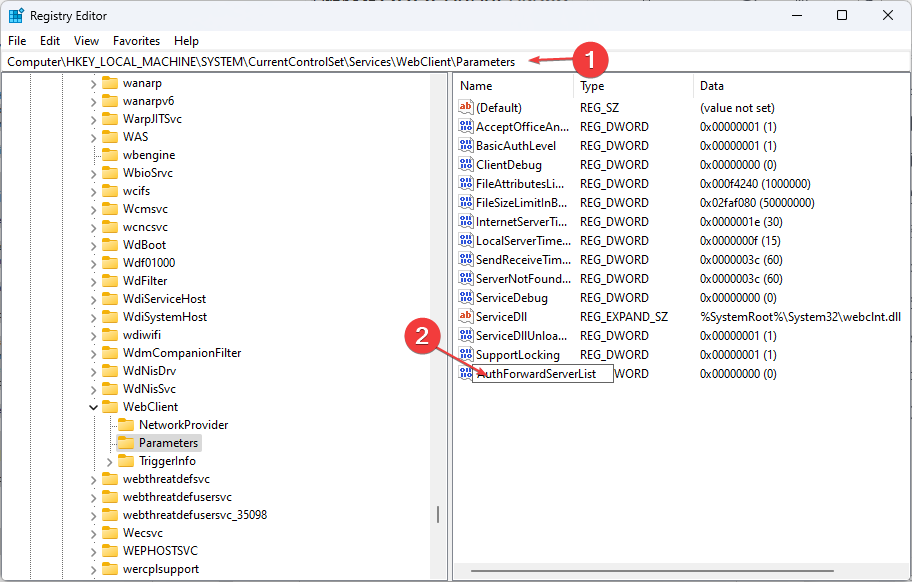The width and height of the screenshot is (912, 582).
Task: Click the WdFilter folder icon
Action: click(110, 281)
